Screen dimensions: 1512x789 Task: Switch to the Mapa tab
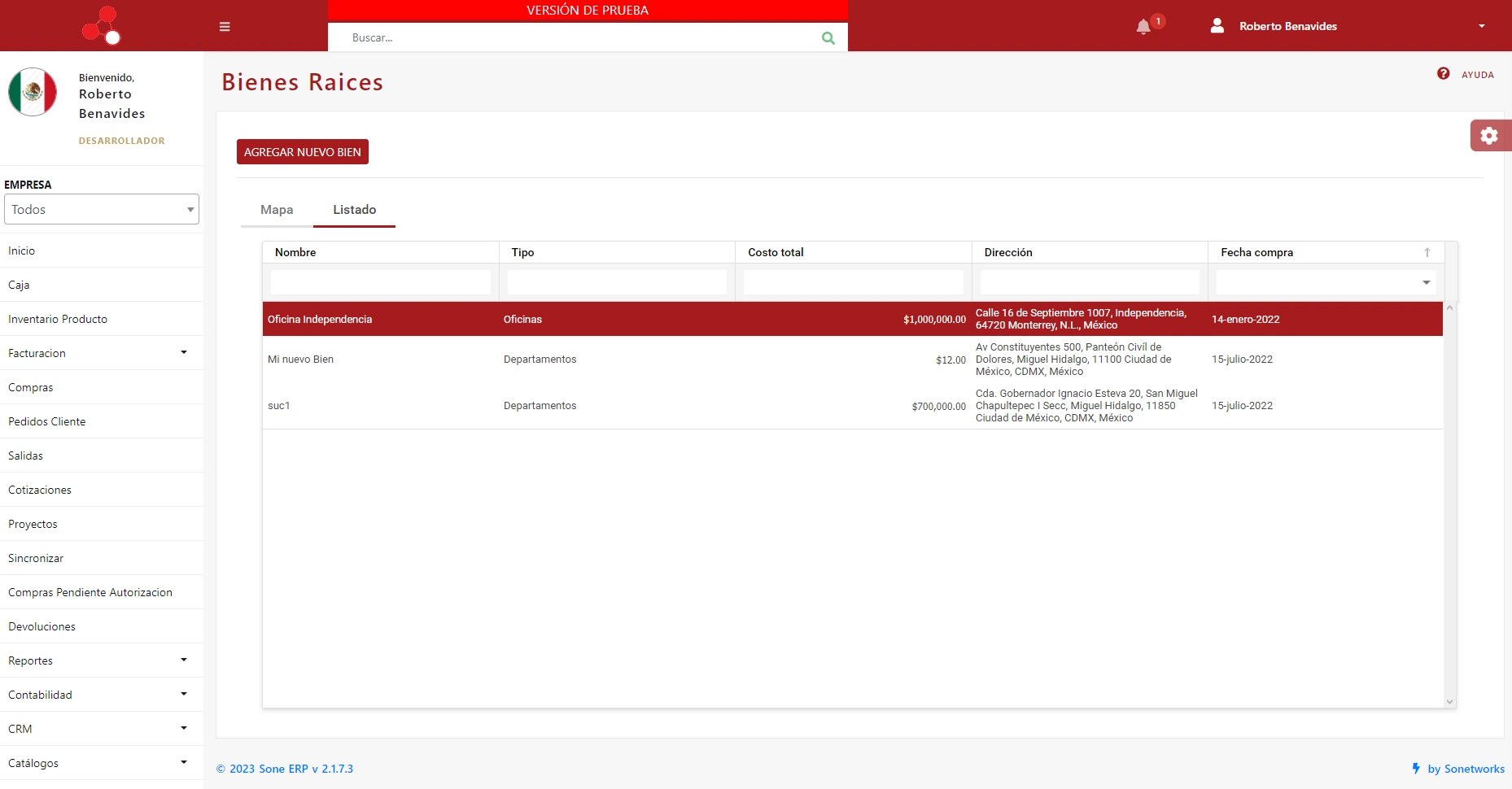click(277, 210)
